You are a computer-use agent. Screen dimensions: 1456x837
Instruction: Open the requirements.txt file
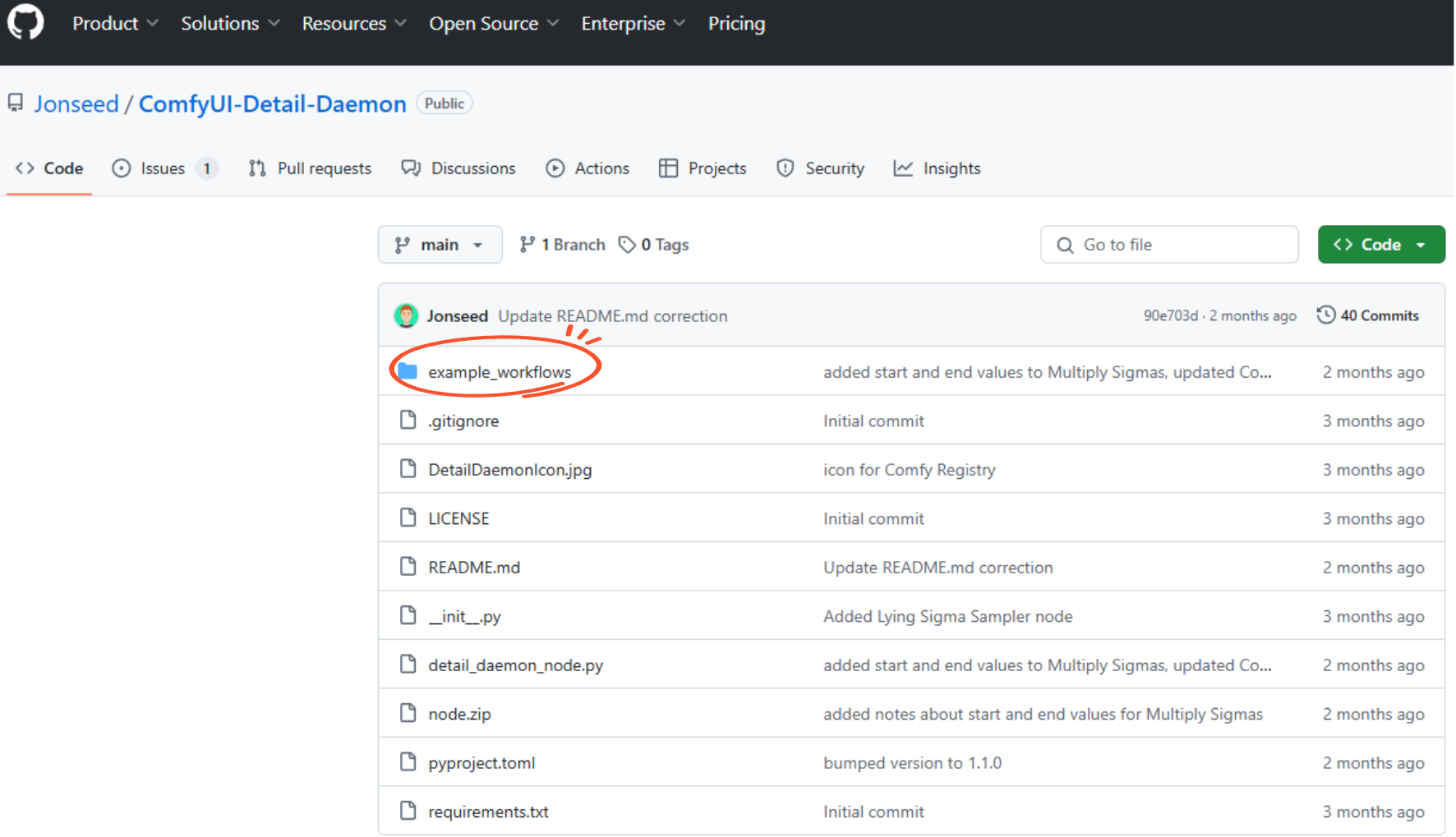(488, 812)
